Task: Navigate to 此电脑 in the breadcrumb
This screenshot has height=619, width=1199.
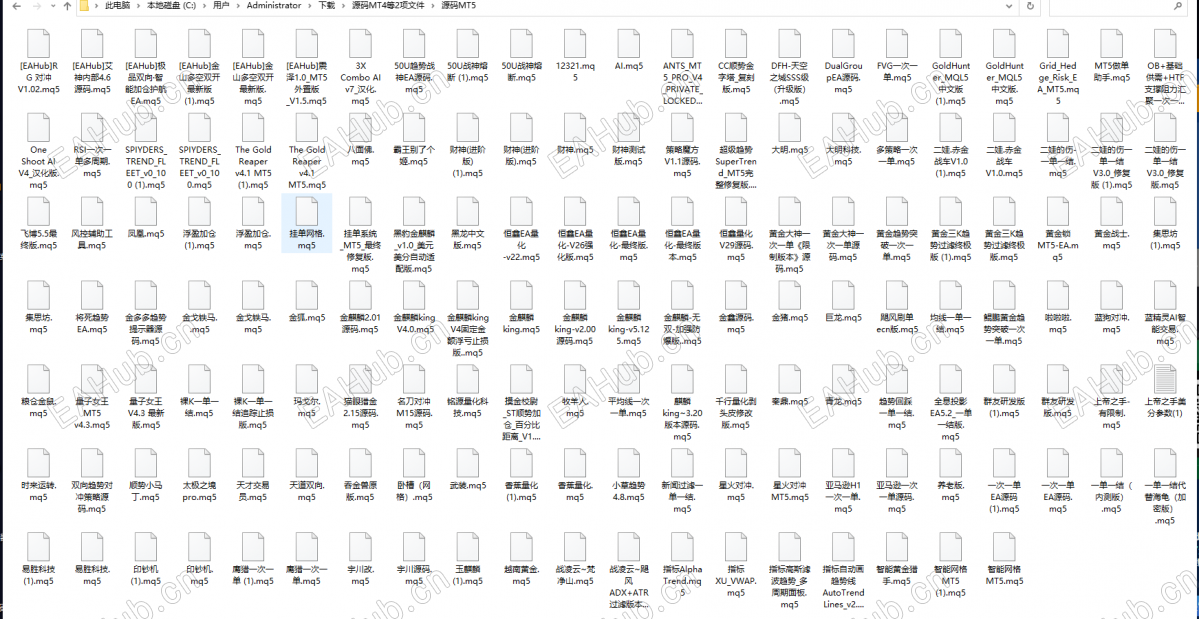Action: 117,6
